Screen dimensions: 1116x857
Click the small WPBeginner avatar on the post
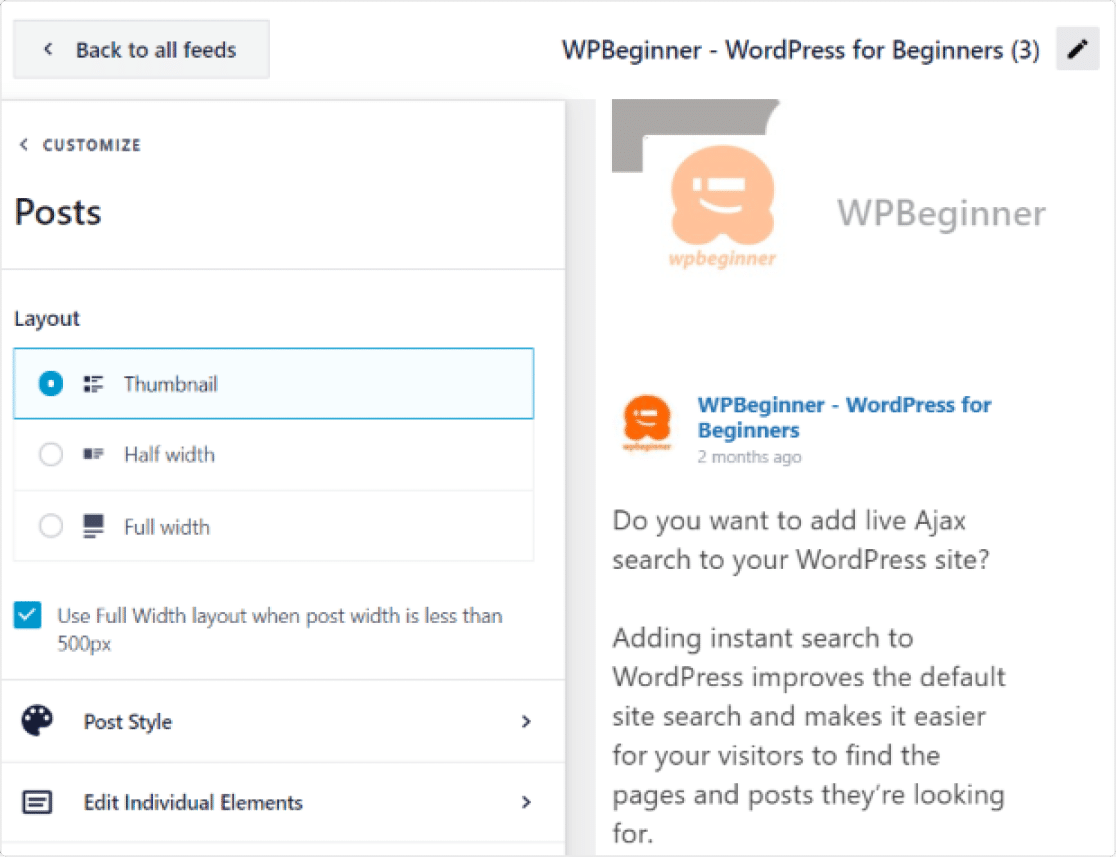(647, 424)
